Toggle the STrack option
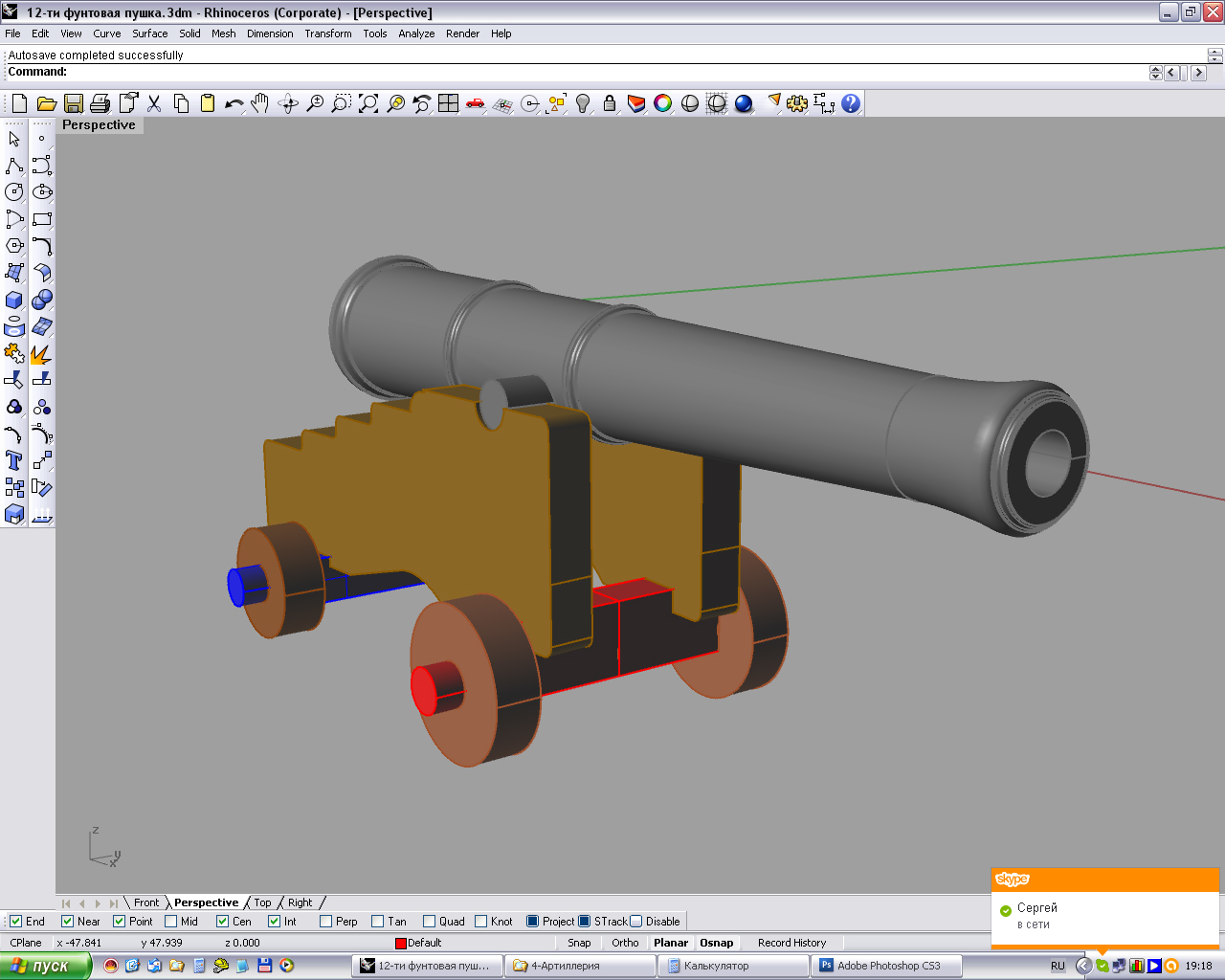 [x=584, y=922]
